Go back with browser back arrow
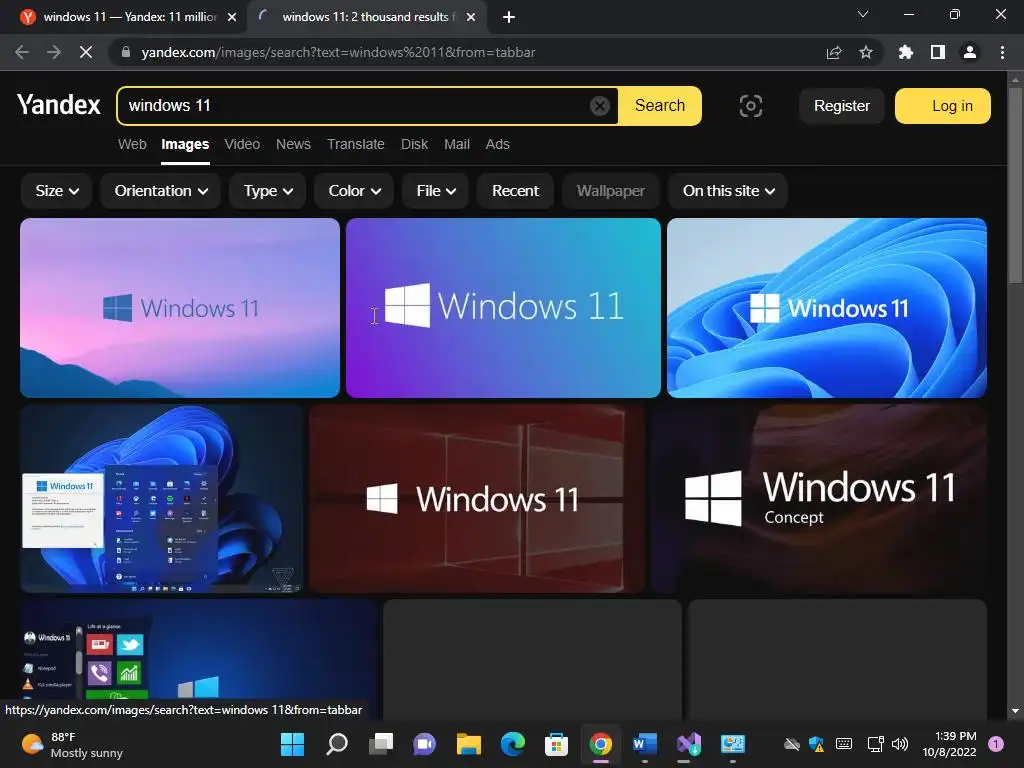The height and width of the screenshot is (768, 1024). point(22,52)
